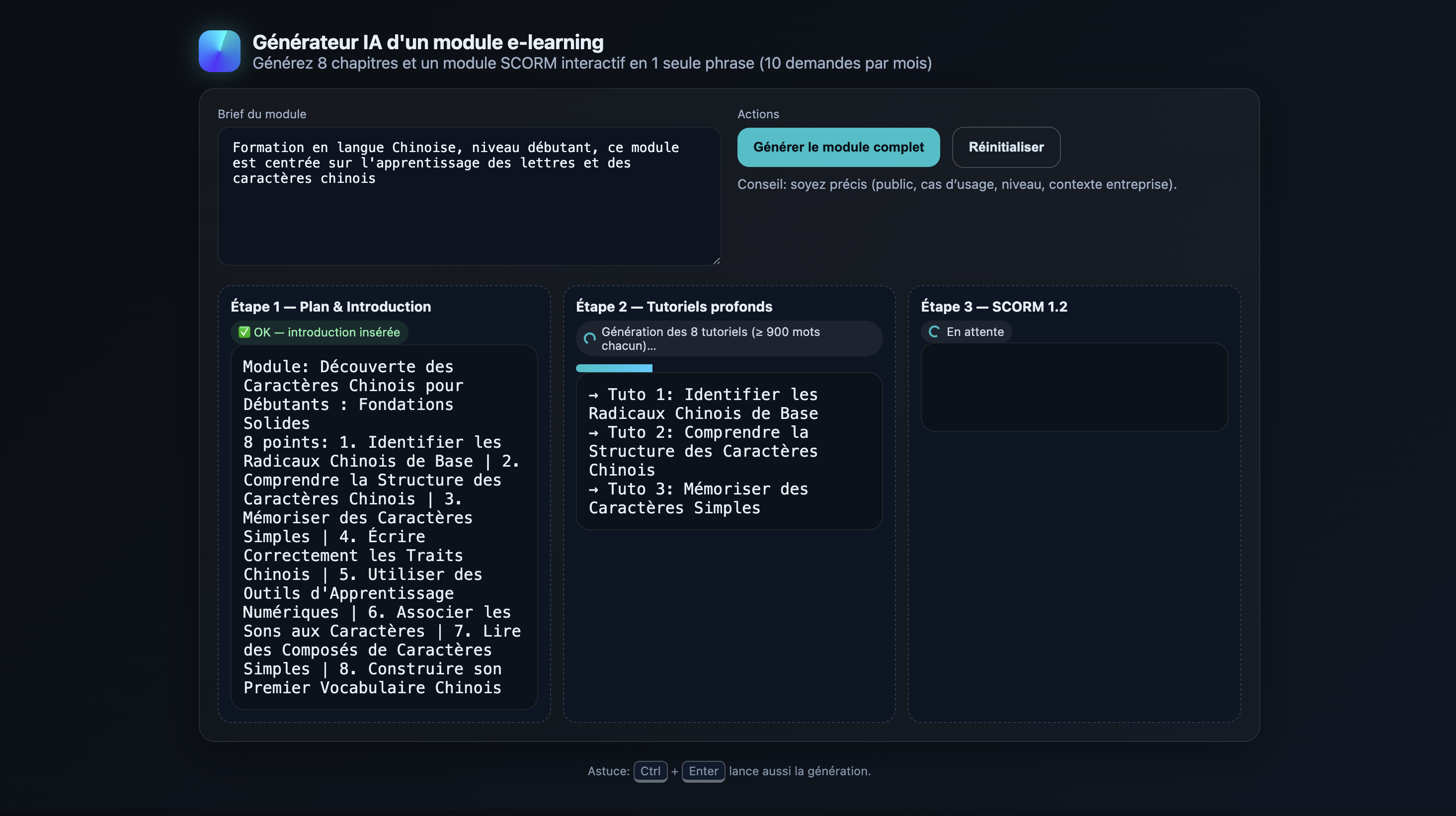
Task: Click the Enter key badge
Action: (x=703, y=771)
